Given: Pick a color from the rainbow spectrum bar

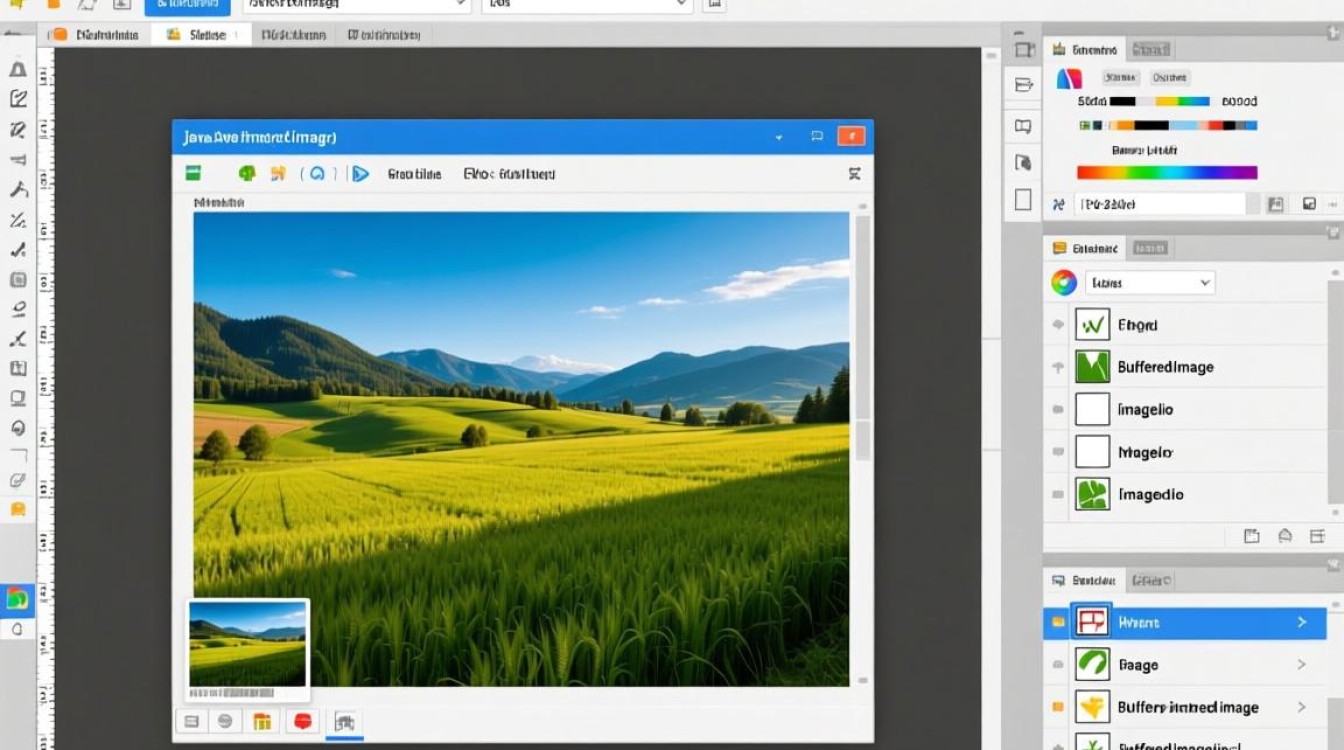Looking at the screenshot, I should click(x=1166, y=173).
